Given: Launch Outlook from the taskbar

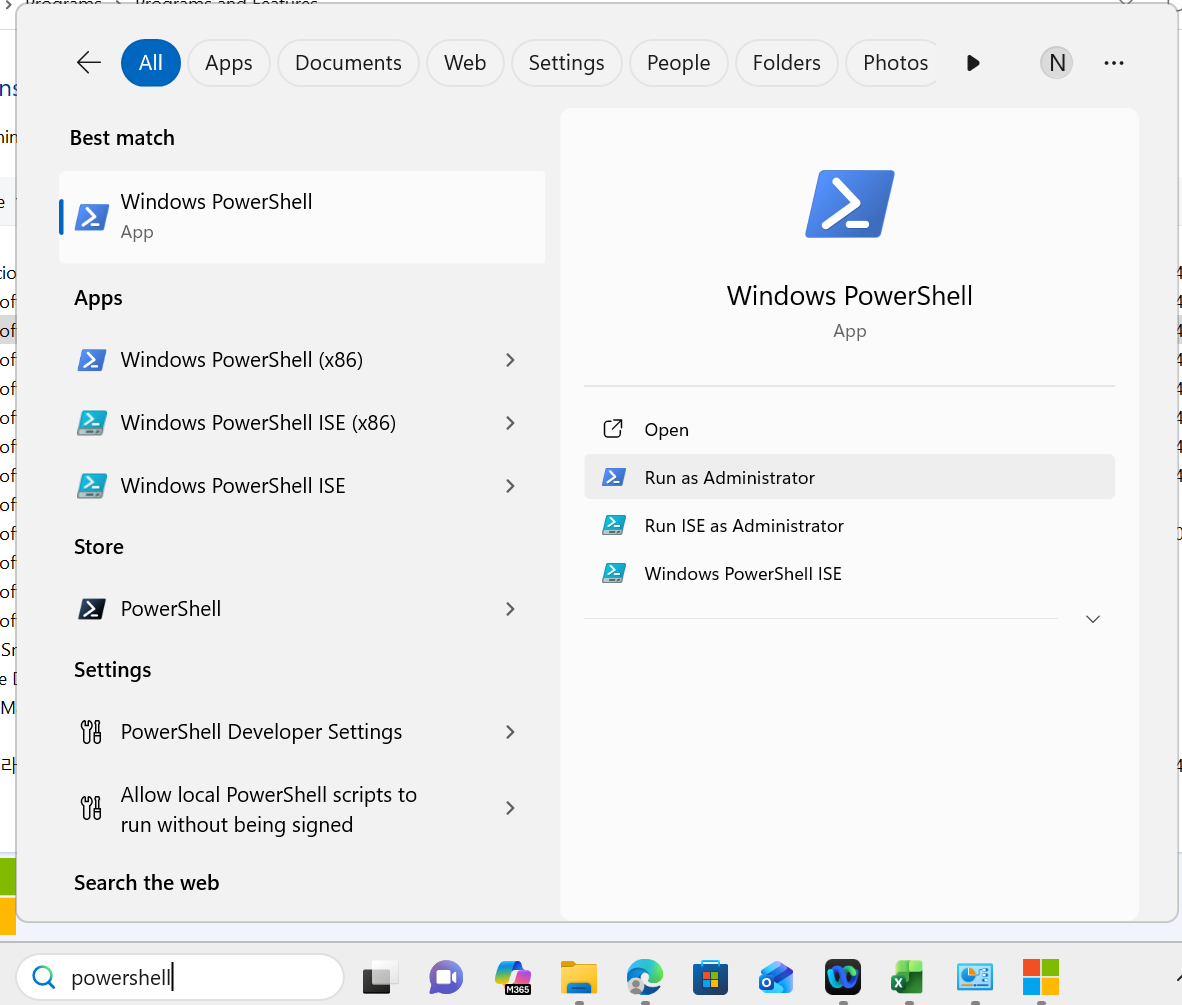Looking at the screenshot, I should point(776,978).
